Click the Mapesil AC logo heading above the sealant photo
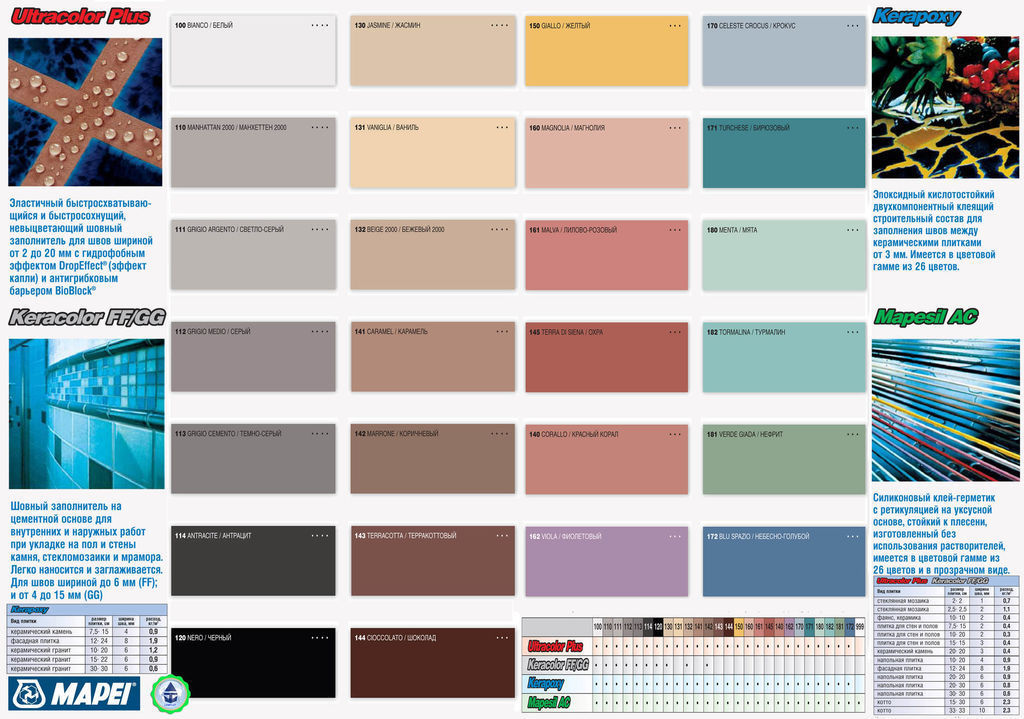Image resolution: width=1024 pixels, height=719 pixels. pyautogui.click(x=926, y=317)
